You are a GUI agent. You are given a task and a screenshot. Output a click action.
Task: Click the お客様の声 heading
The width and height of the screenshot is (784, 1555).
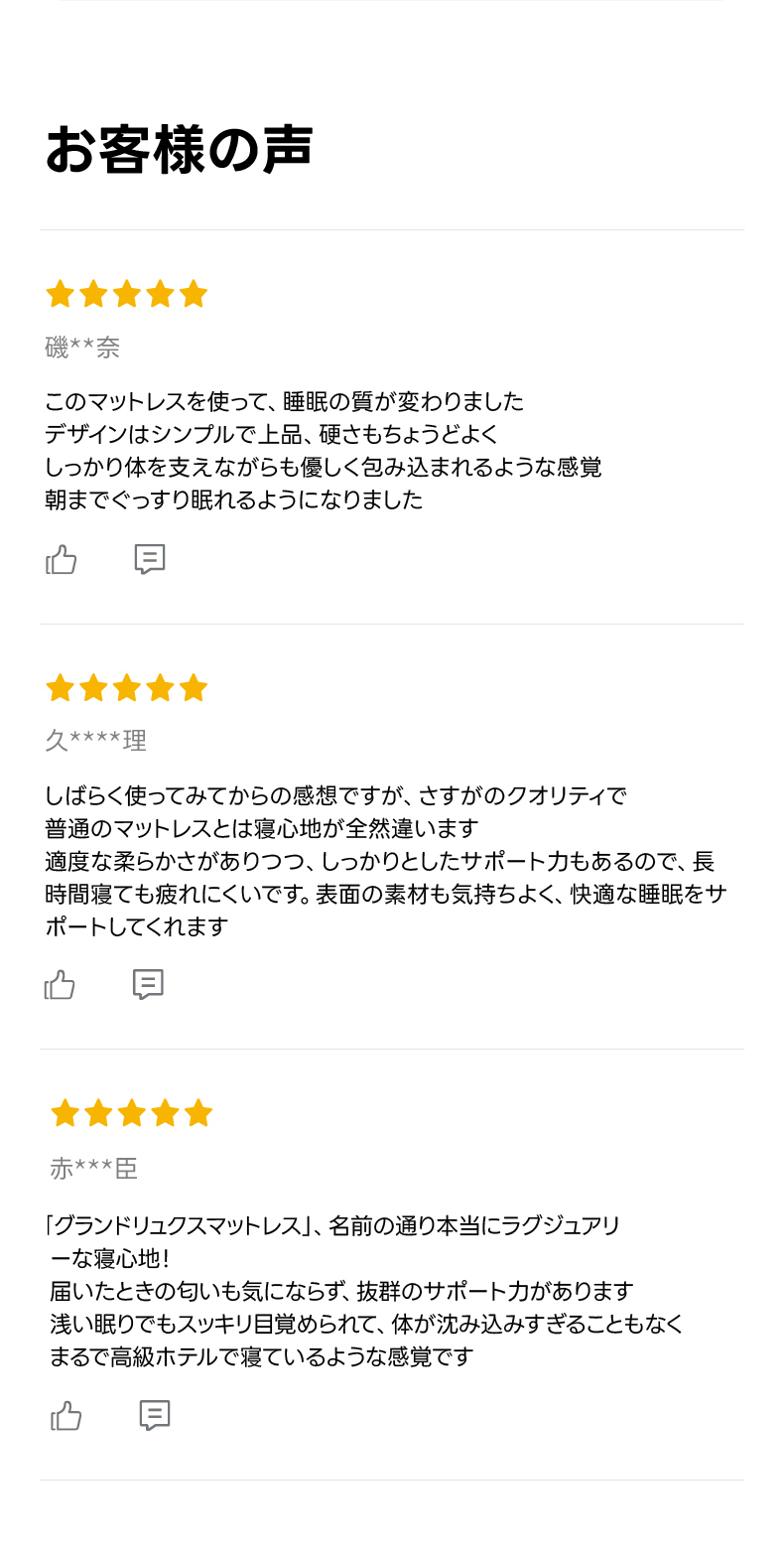[180, 150]
